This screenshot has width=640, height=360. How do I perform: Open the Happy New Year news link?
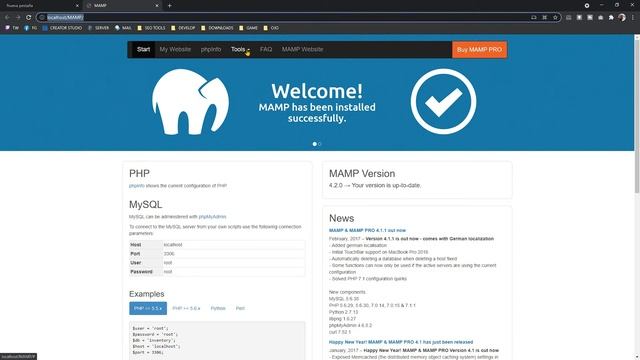pos(401,342)
